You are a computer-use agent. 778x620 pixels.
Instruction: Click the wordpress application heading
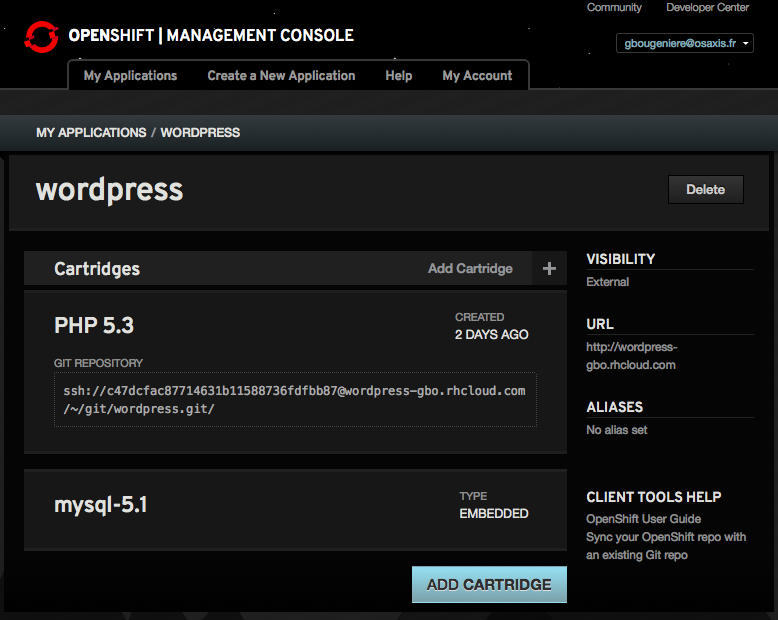pyautogui.click(x=110, y=191)
